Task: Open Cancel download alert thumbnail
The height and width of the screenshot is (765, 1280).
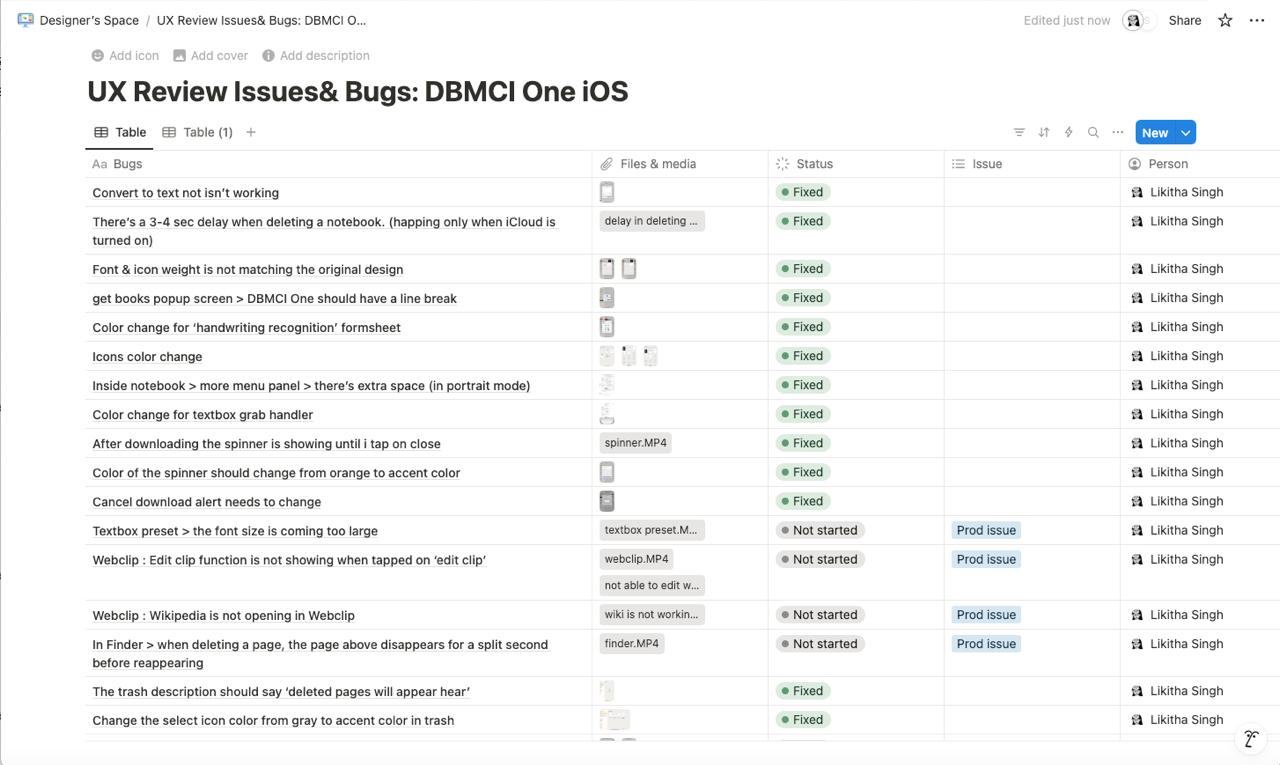Action: click(607, 501)
